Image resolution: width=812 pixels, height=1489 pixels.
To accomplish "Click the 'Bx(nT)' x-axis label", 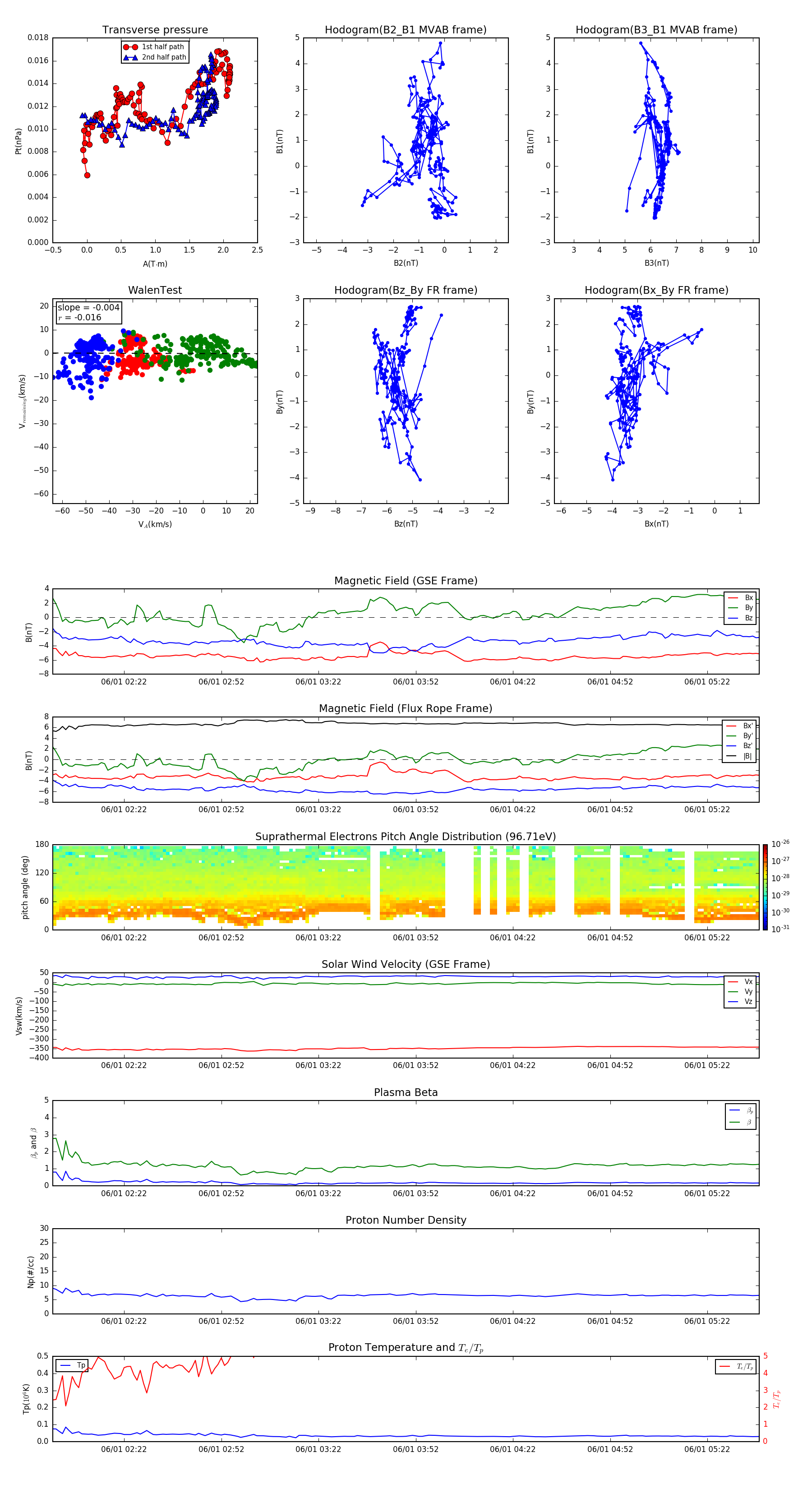I will tap(656, 524).
